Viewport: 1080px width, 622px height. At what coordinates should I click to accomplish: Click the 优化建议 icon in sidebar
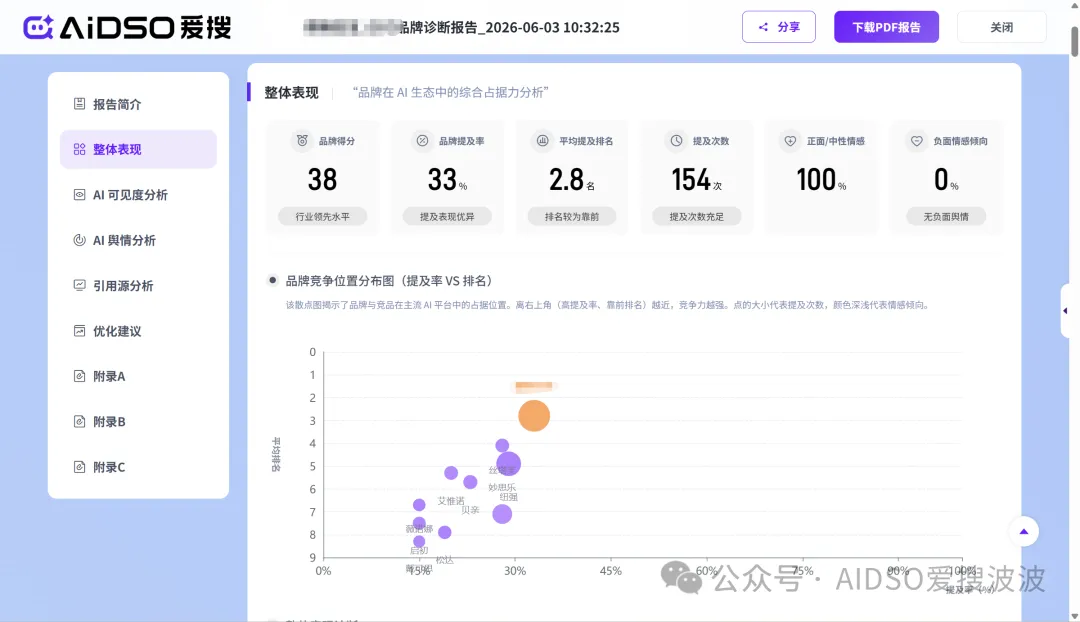pos(79,331)
